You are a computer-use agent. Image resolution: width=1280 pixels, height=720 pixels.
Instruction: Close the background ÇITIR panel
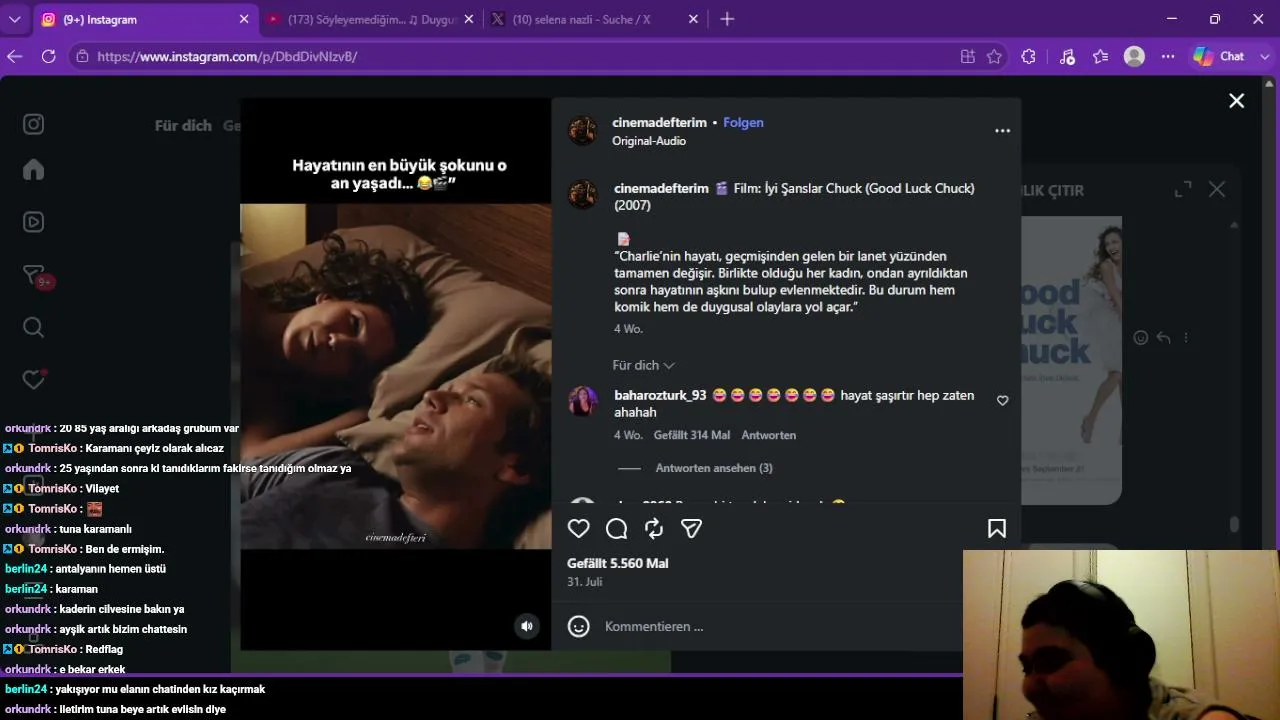(x=1217, y=189)
